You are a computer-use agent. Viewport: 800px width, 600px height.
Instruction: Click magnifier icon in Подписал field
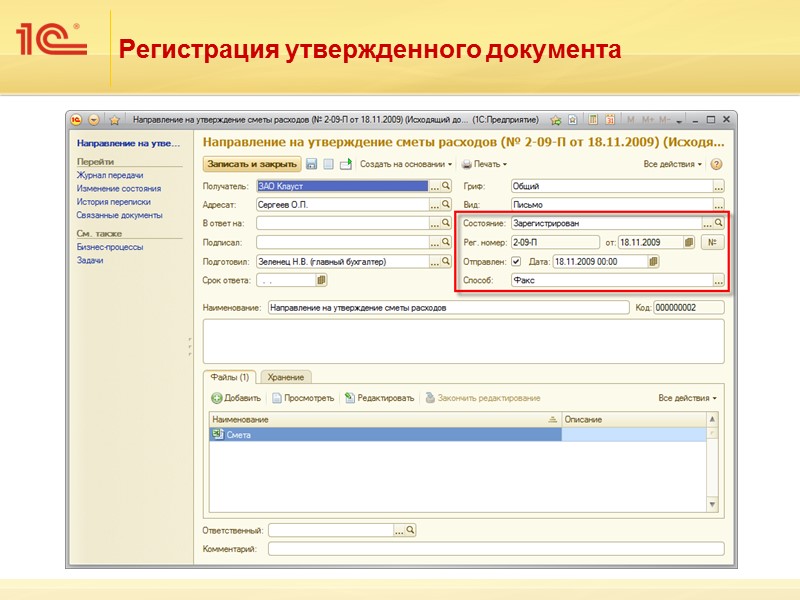pyautogui.click(x=445, y=242)
